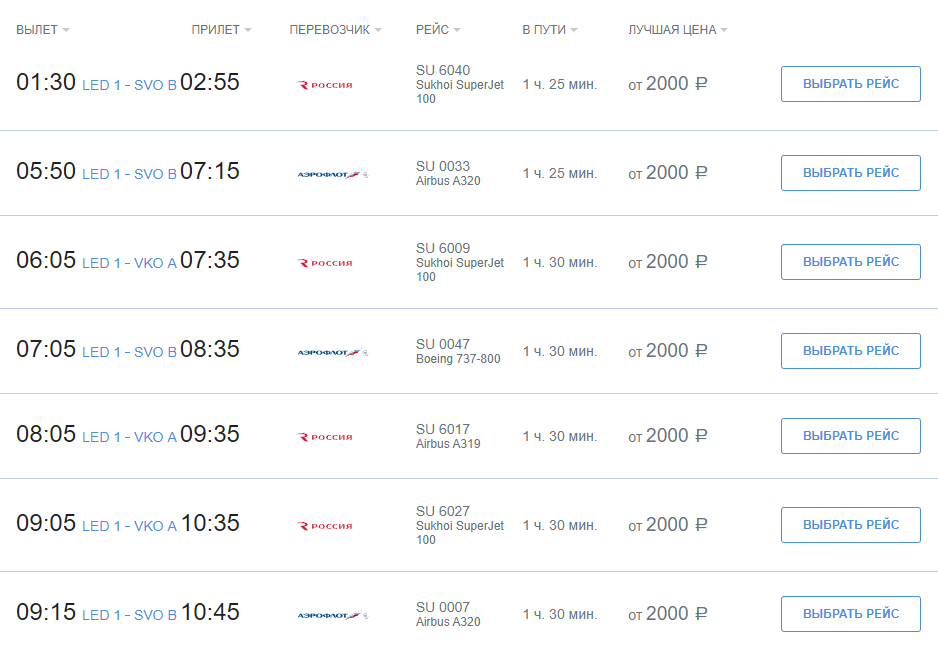Click the Aeroflot logo for flight SU 0033
Image resolution: width=938 pixels, height=648 pixels.
pyautogui.click(x=333, y=175)
